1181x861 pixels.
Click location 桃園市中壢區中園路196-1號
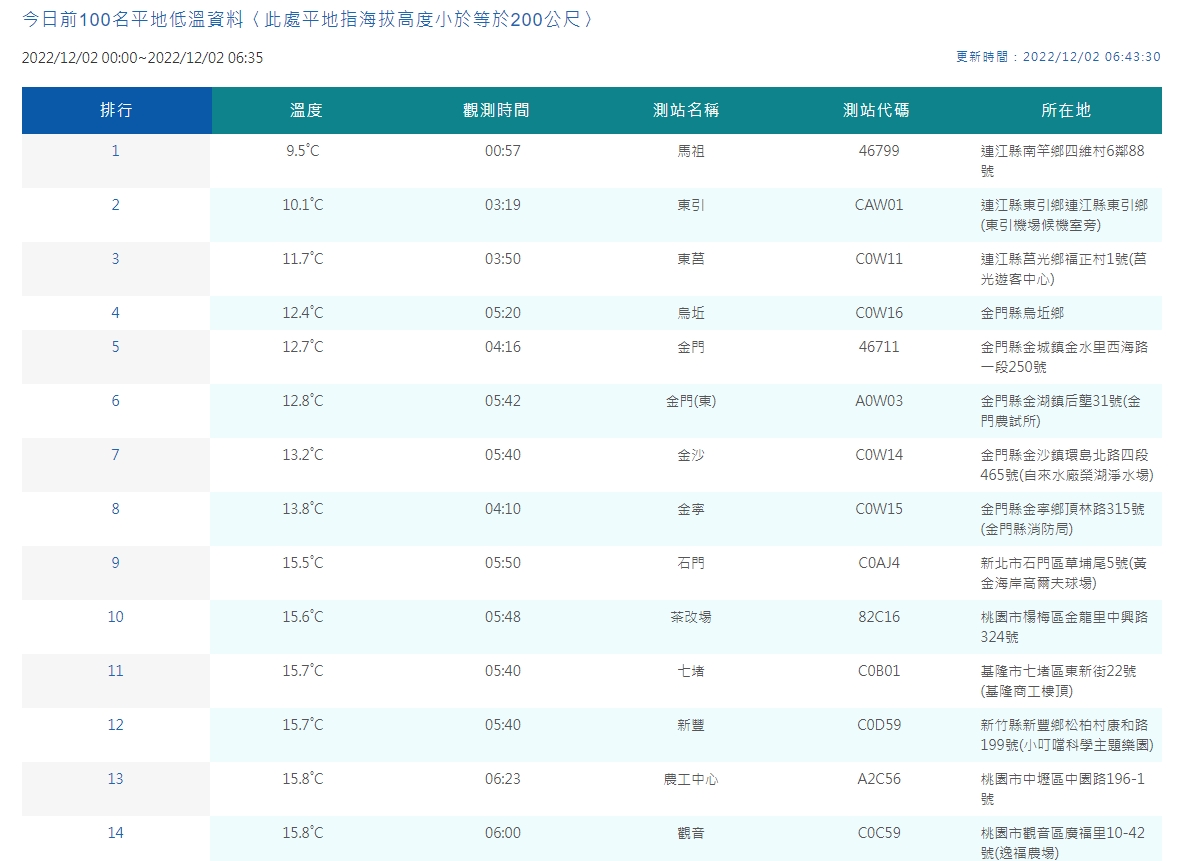point(1062,789)
